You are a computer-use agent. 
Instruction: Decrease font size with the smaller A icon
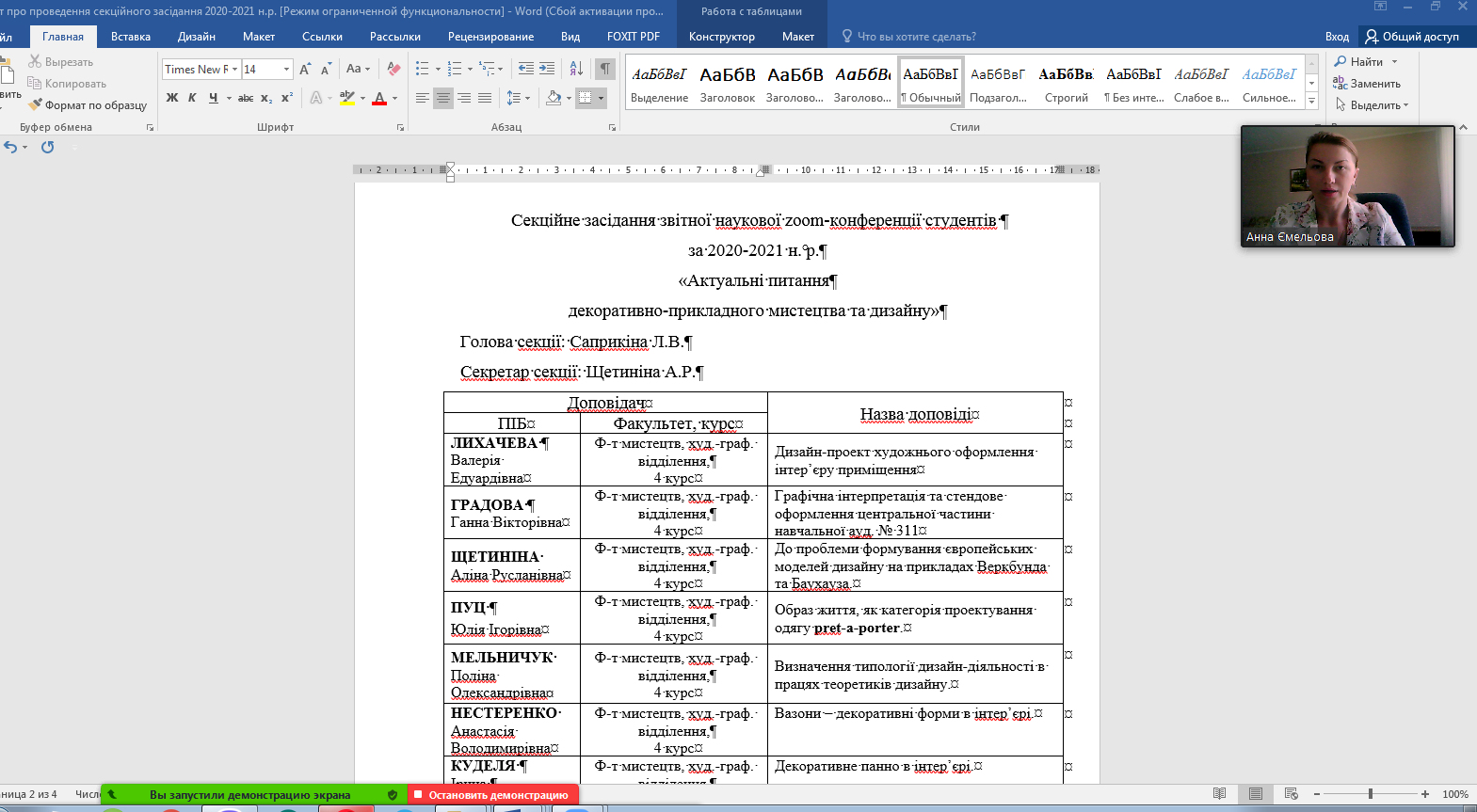[x=326, y=69]
